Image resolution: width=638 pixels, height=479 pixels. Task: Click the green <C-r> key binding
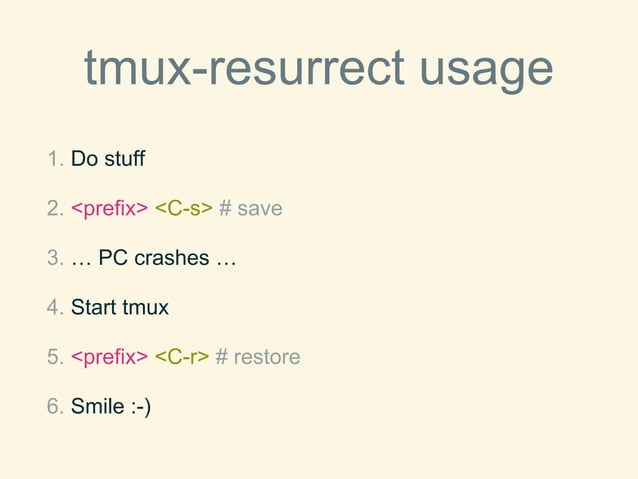(x=182, y=357)
